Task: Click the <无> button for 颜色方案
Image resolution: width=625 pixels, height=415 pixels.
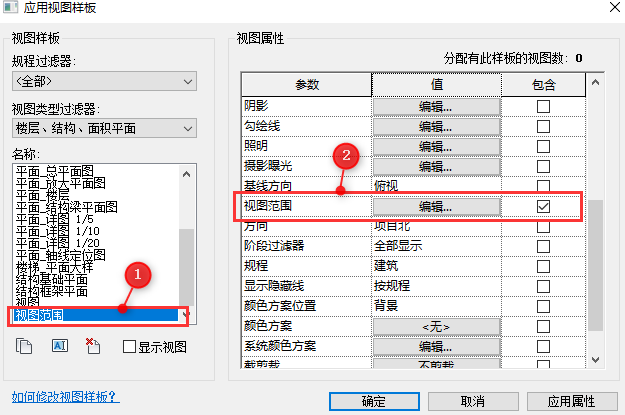Action: point(436,327)
